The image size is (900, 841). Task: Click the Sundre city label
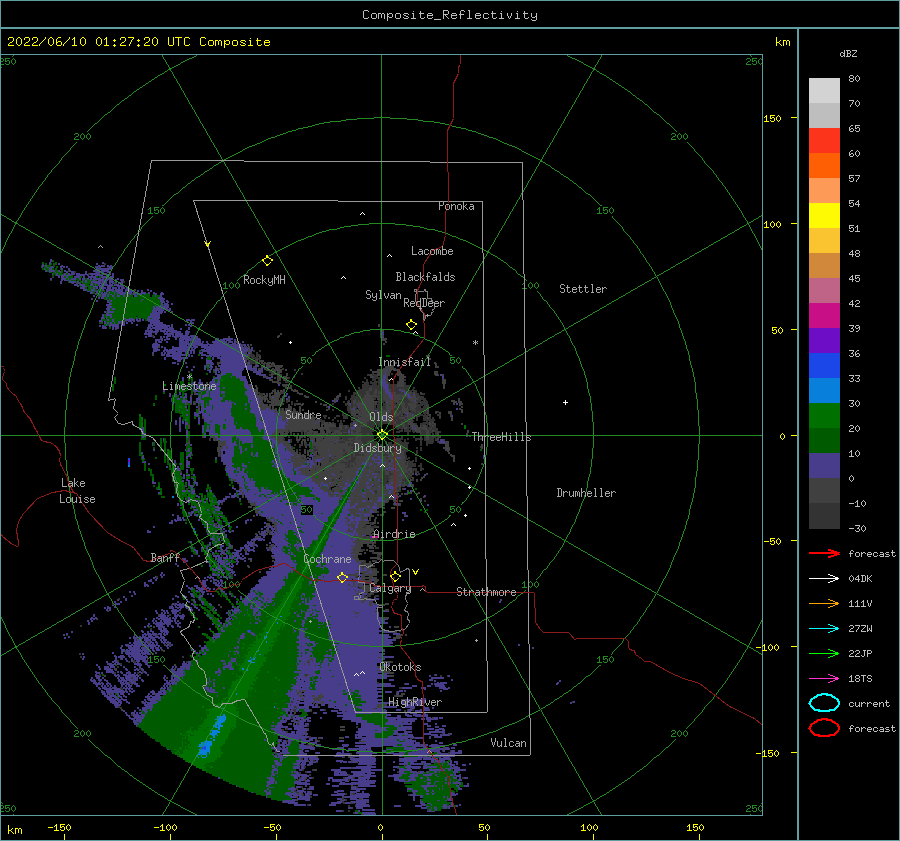[303, 414]
